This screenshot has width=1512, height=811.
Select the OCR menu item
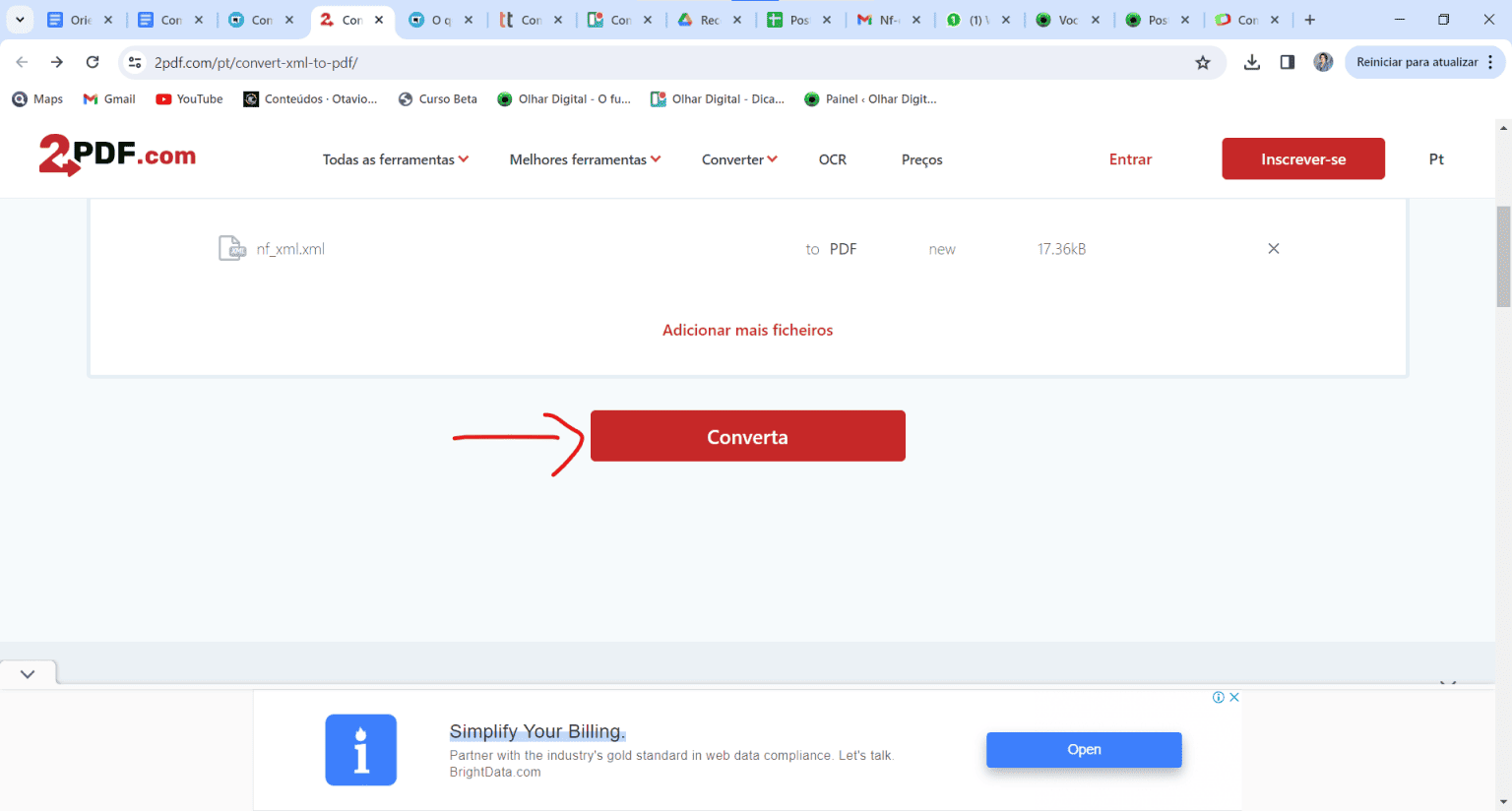(x=832, y=158)
